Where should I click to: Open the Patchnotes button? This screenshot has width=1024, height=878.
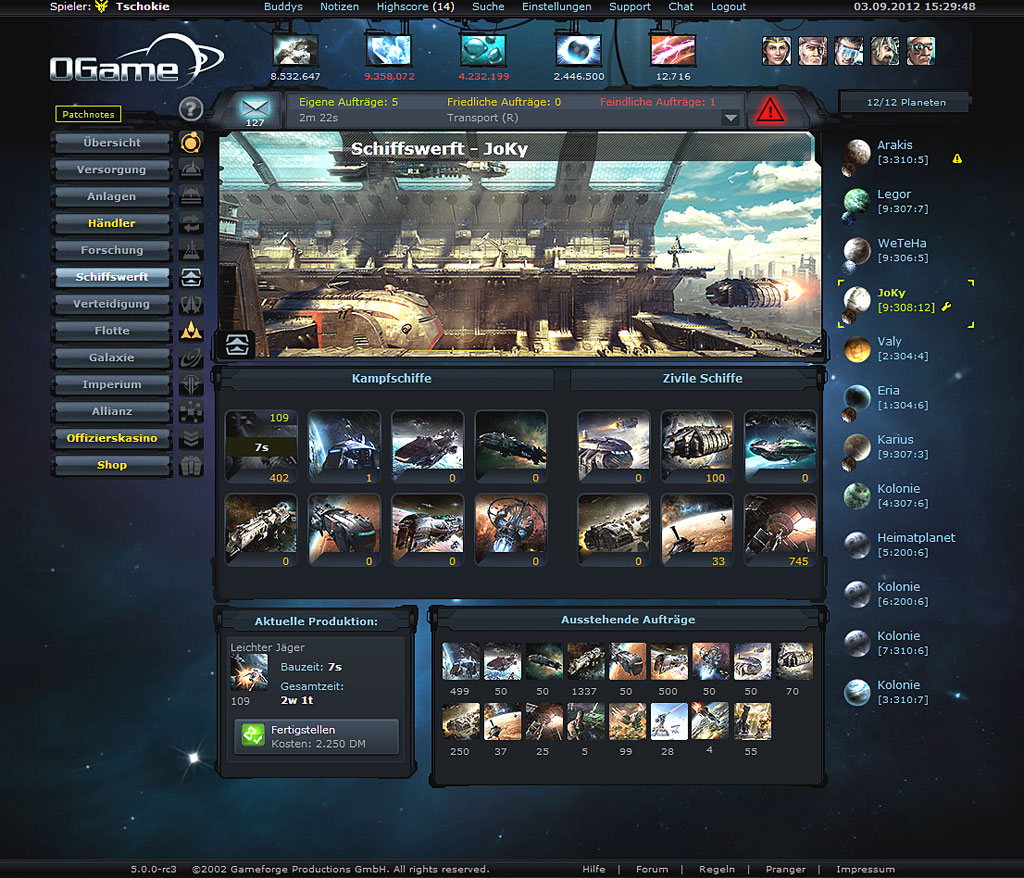click(x=88, y=114)
